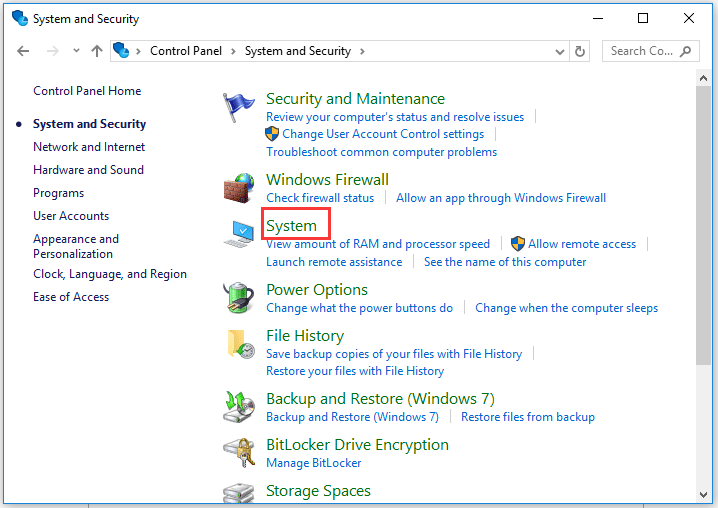This screenshot has height=508, width=718.
Task: Expand the chevron after Control Panel breadcrumb
Action: pyautogui.click(x=233, y=51)
